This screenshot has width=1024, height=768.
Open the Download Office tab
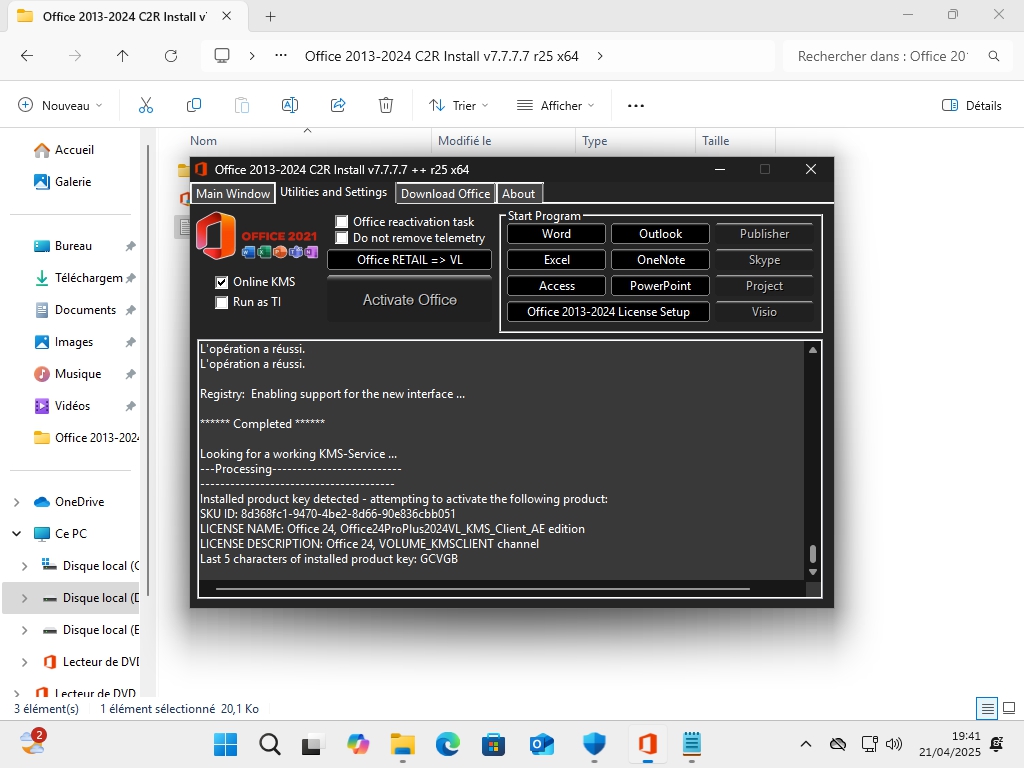445,194
